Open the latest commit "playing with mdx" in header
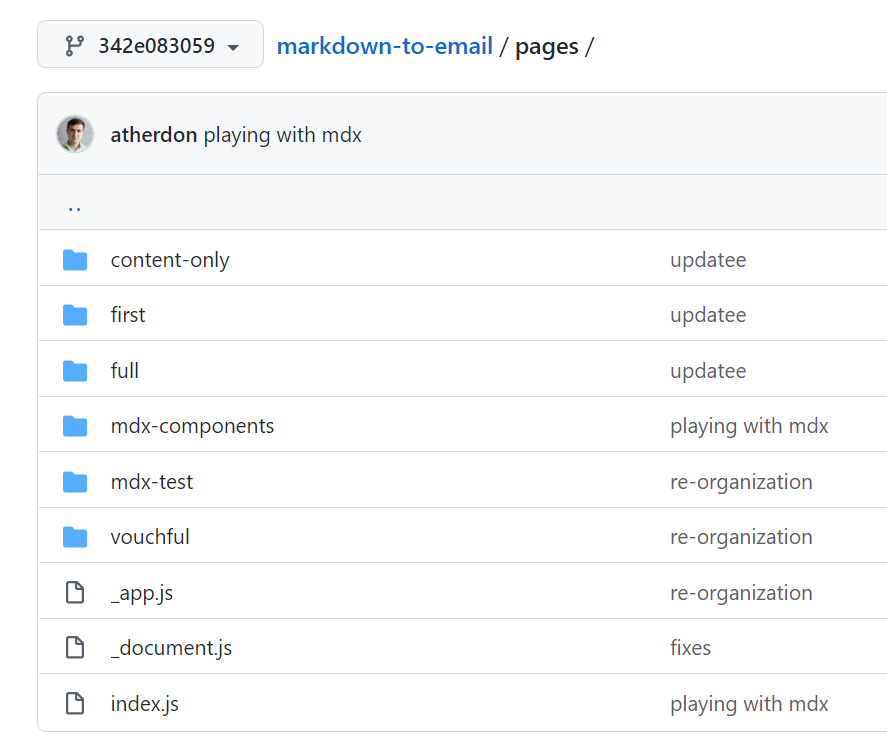This screenshot has height=746, width=887. 282,135
